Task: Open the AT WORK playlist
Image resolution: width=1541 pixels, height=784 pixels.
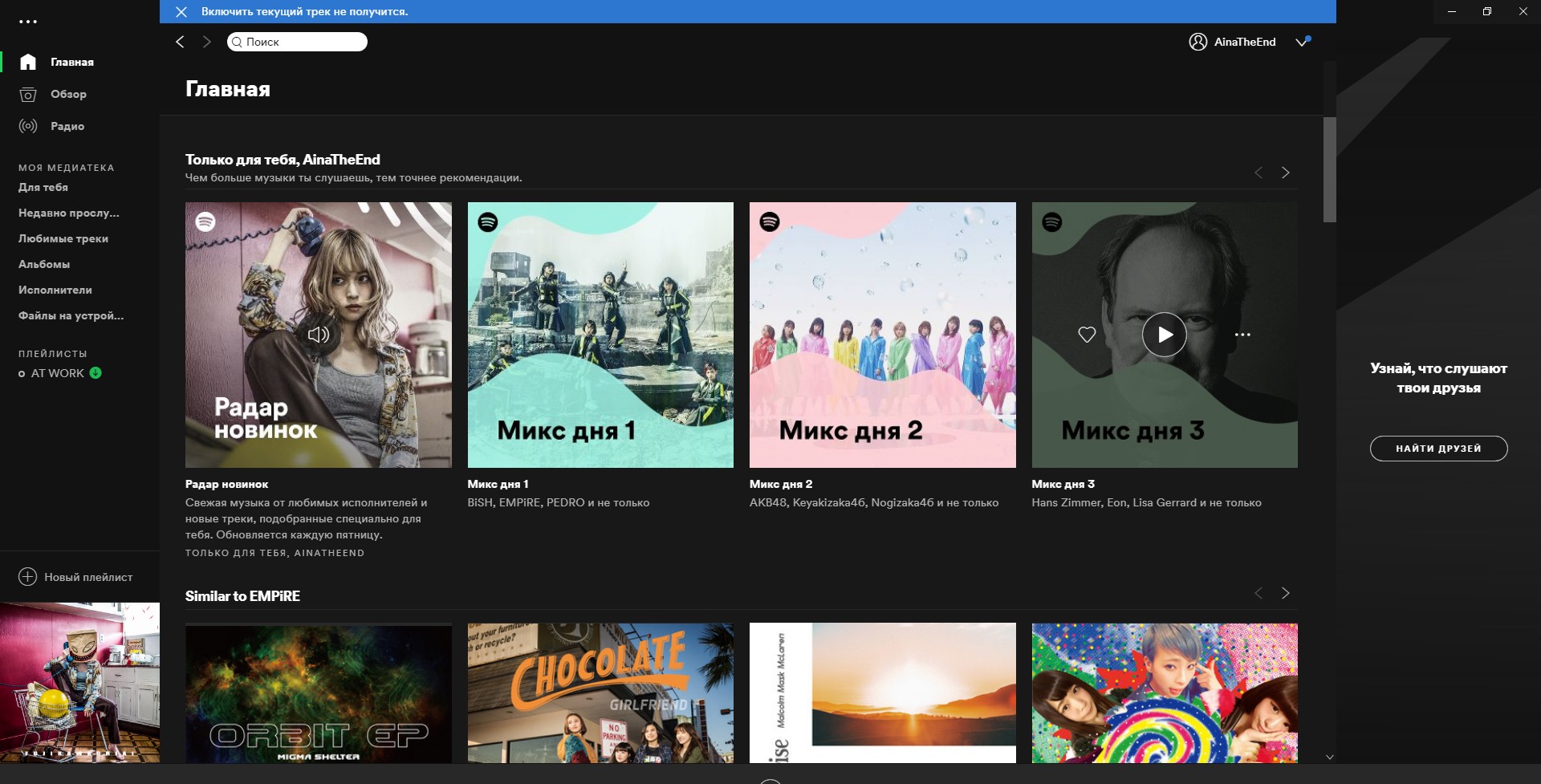Action: coord(57,373)
